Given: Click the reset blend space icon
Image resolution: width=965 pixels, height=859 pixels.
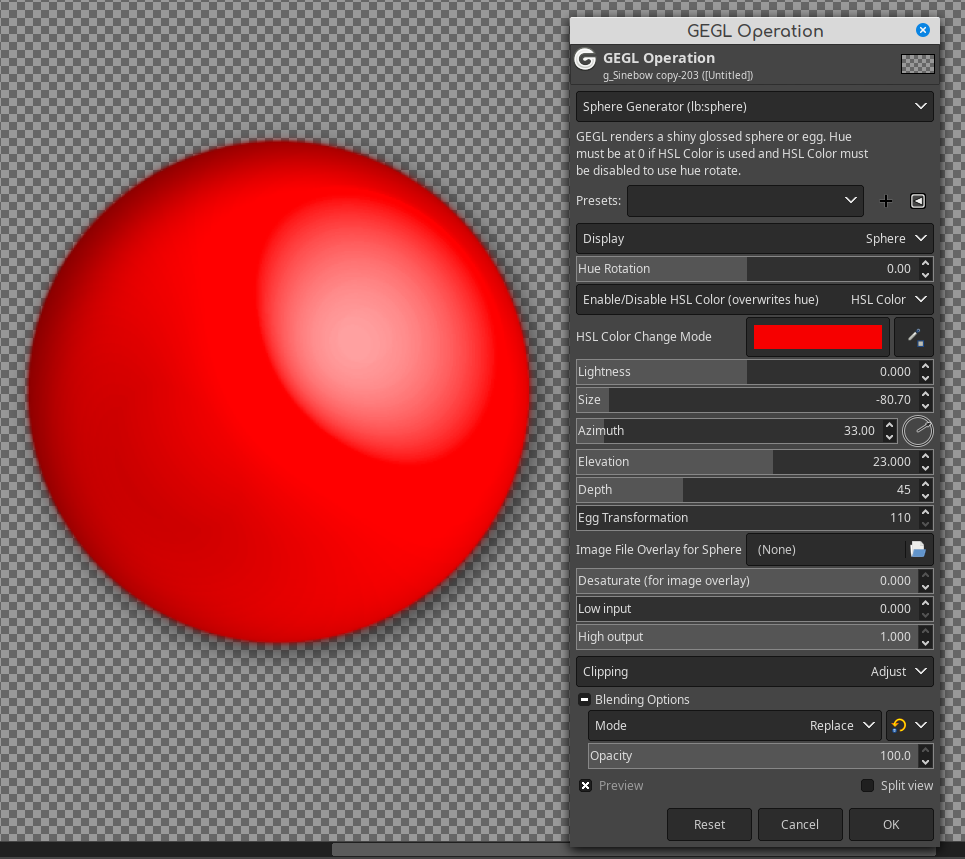Looking at the screenshot, I should tap(899, 725).
